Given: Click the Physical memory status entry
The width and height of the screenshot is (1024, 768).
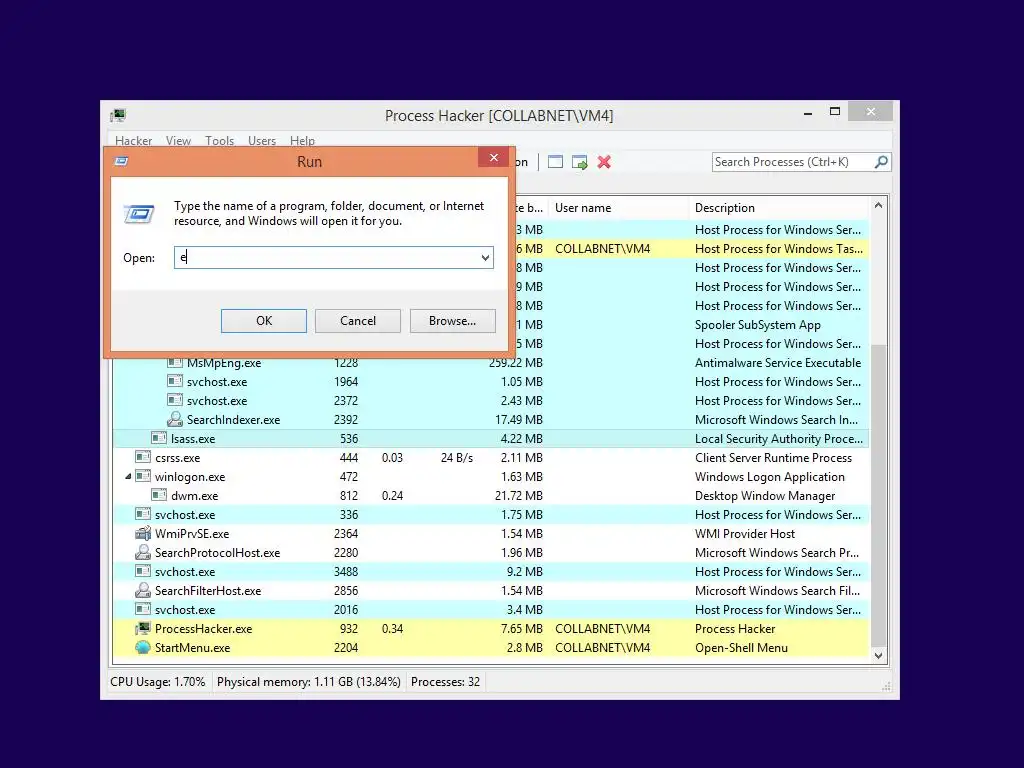Looking at the screenshot, I should (308, 681).
